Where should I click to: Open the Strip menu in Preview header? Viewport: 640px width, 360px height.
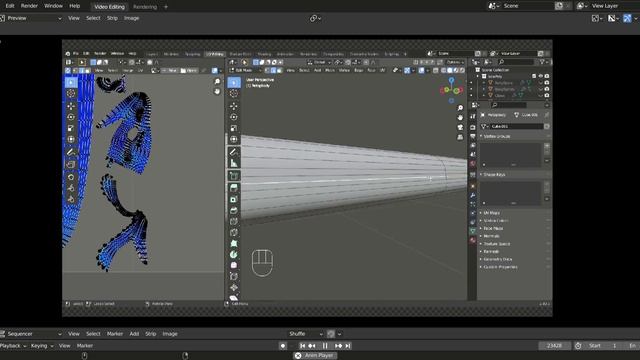point(112,18)
